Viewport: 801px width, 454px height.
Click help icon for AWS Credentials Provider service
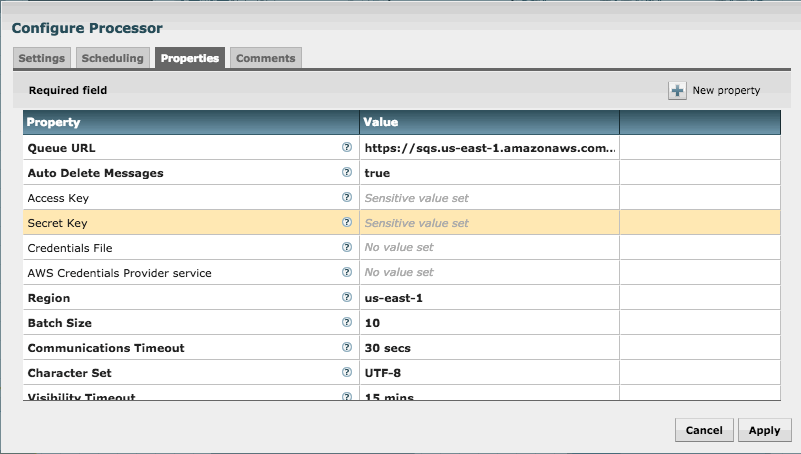click(x=347, y=272)
